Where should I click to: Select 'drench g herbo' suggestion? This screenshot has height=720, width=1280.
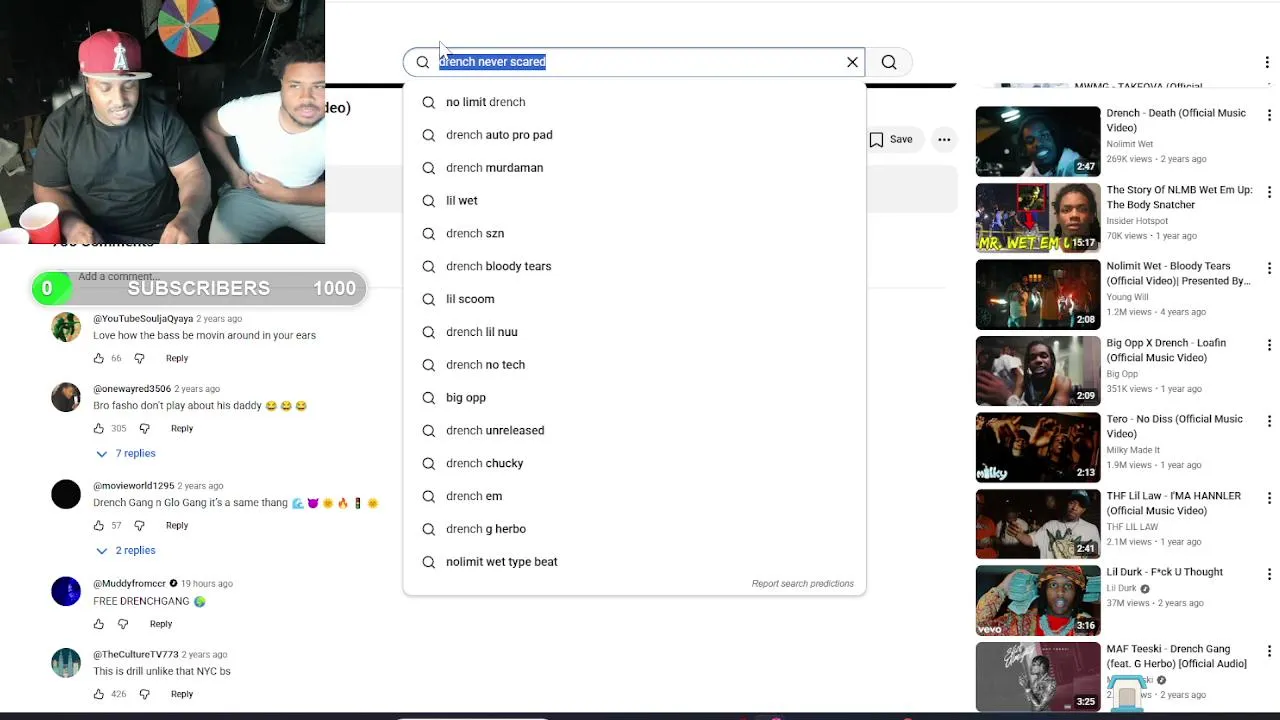click(634, 529)
